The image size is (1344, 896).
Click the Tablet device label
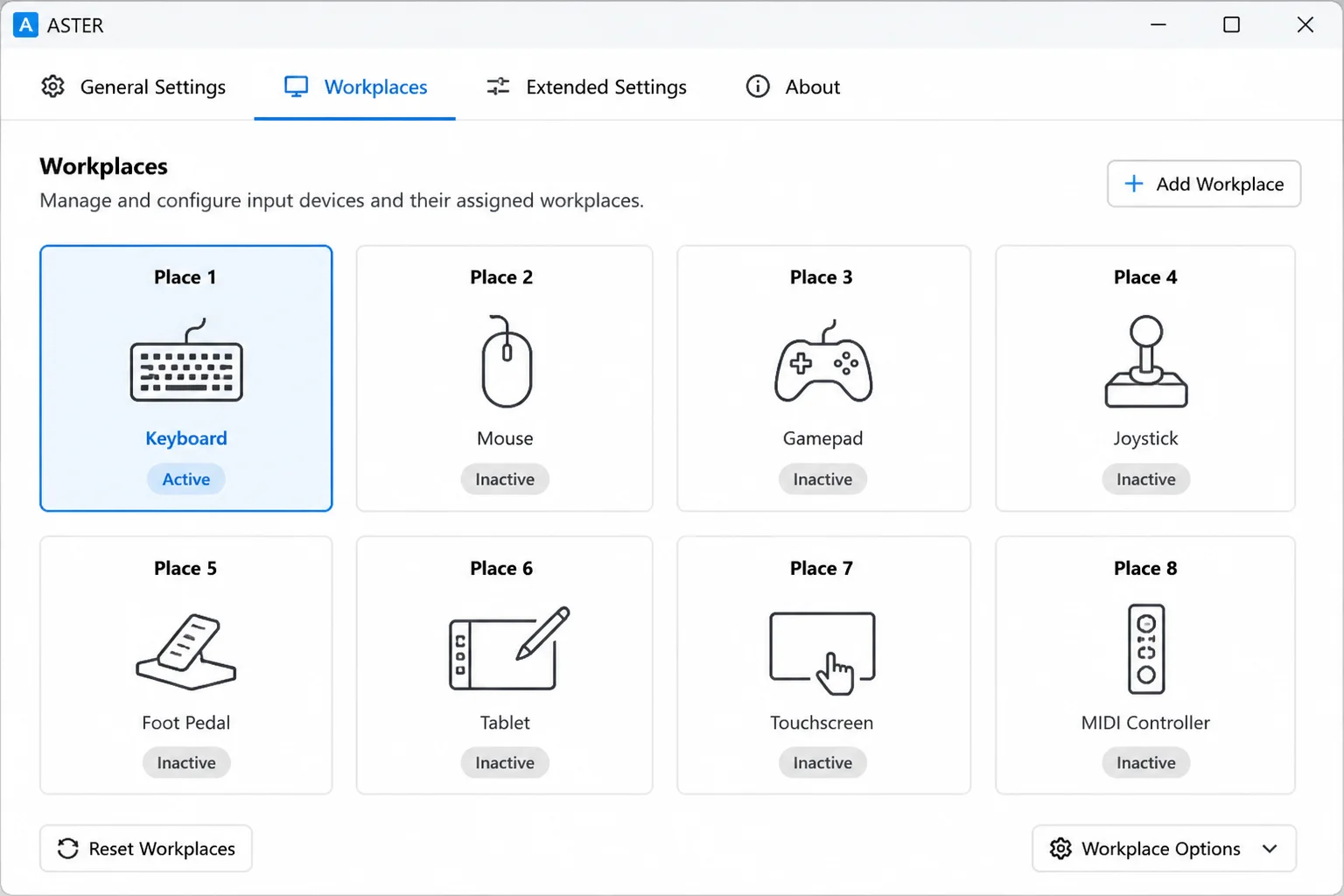[505, 723]
